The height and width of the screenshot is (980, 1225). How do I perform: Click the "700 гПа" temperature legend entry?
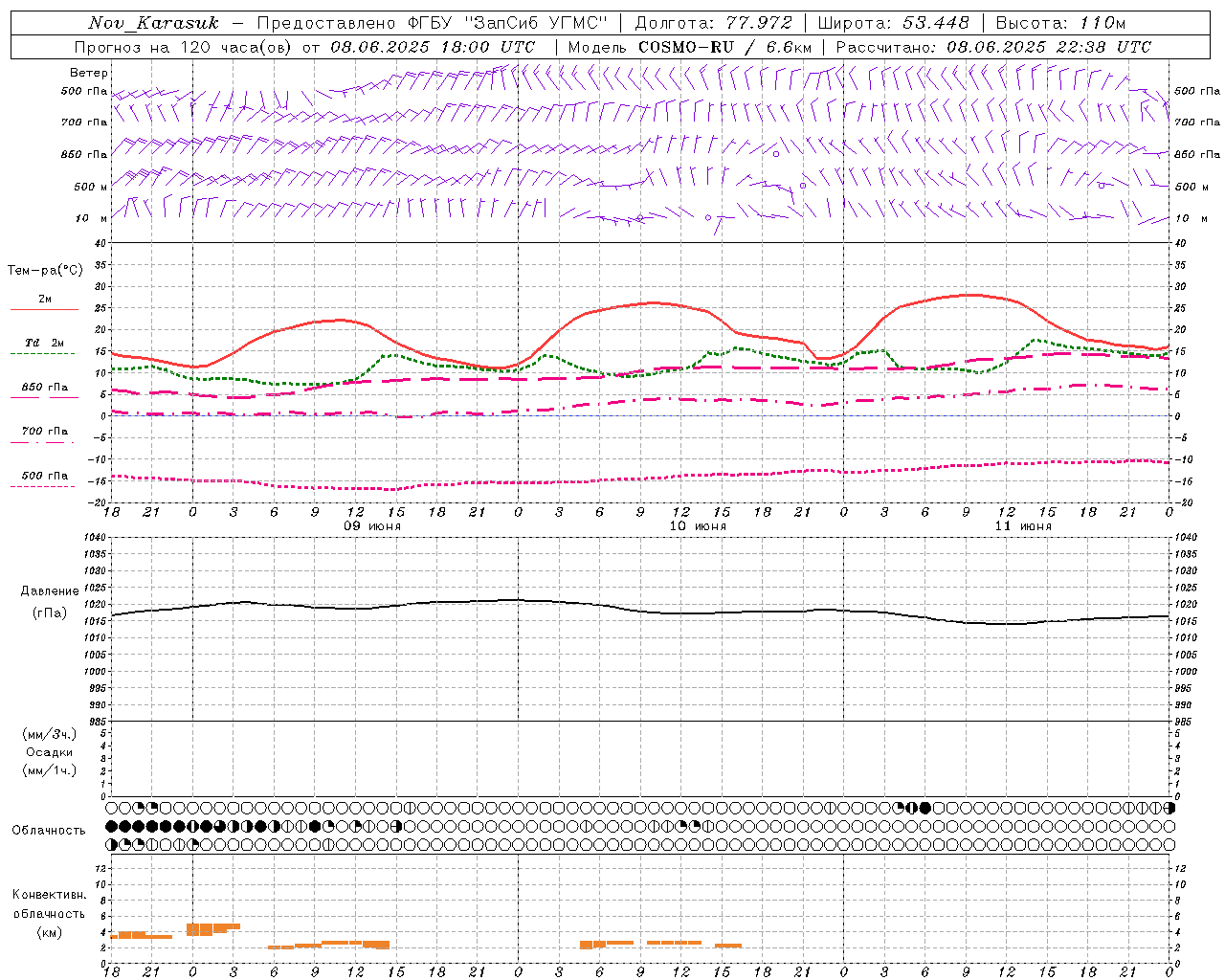pos(45,432)
